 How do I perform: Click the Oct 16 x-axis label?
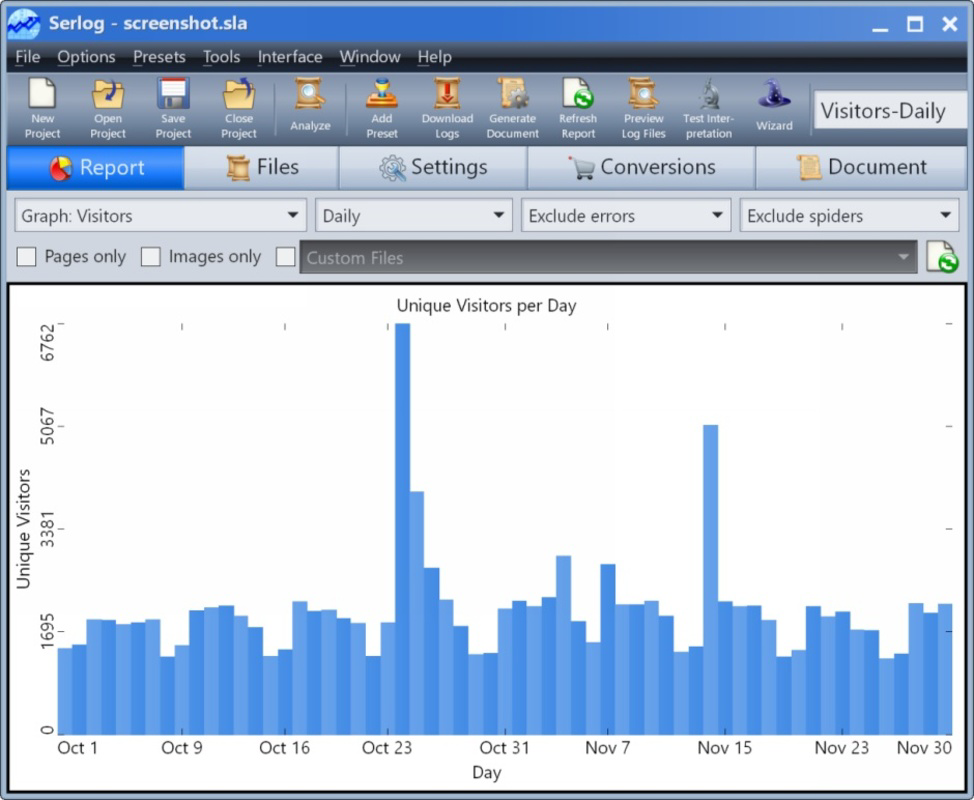284,748
